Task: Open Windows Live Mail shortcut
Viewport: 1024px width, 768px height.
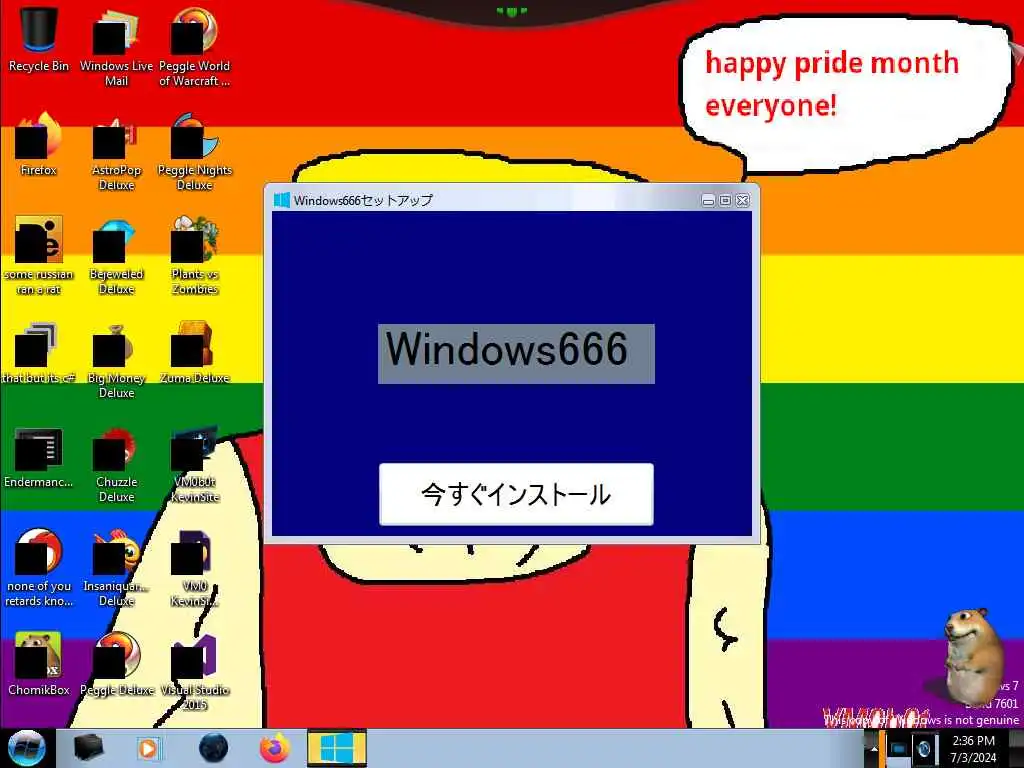Action: [x=116, y=46]
